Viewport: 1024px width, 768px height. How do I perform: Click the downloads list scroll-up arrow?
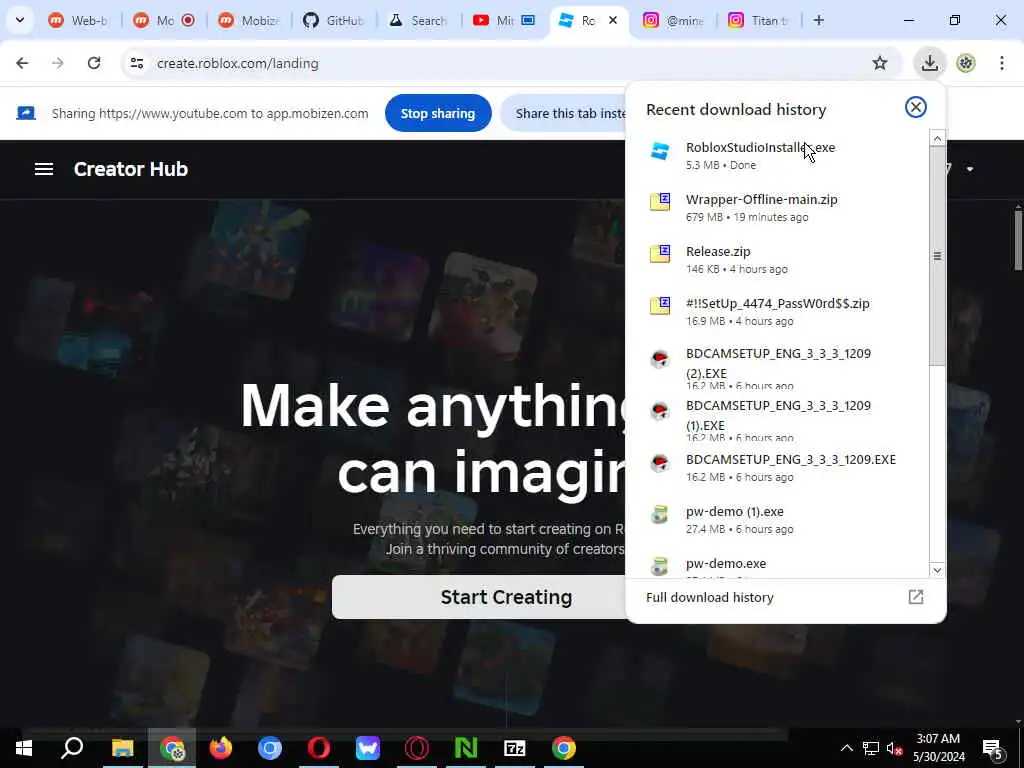click(937, 138)
